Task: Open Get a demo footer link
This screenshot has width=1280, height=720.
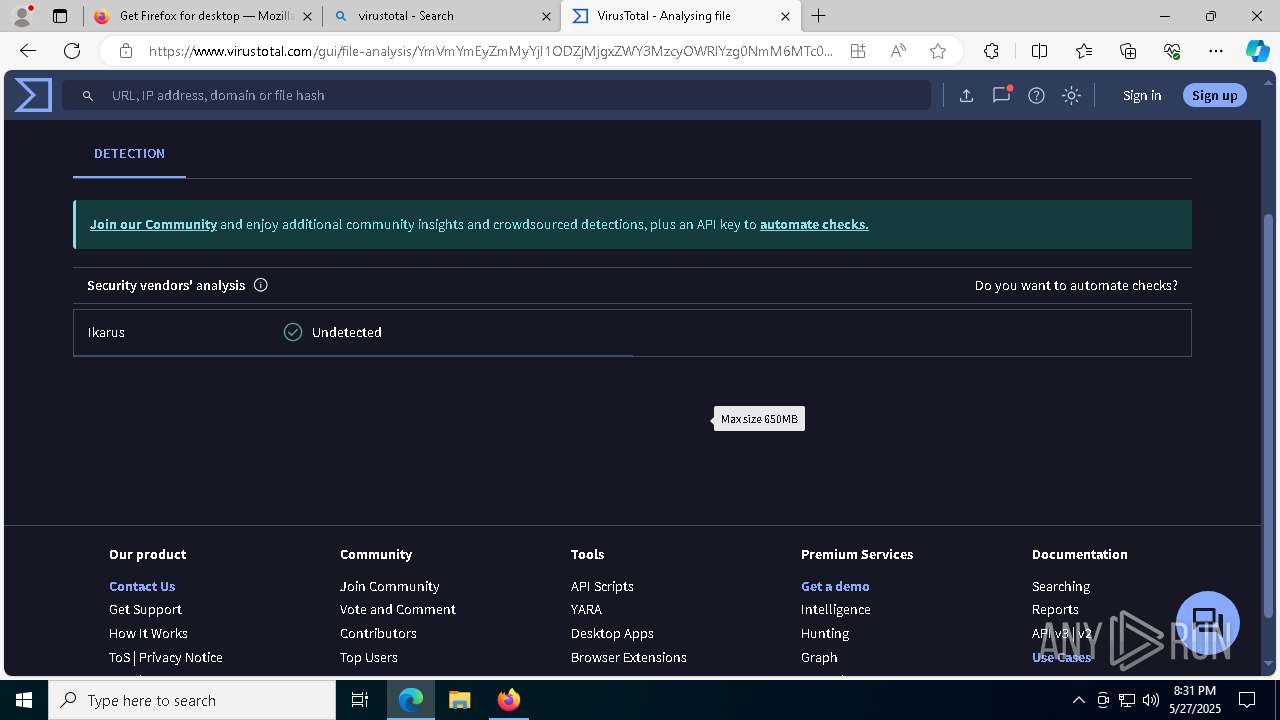Action: click(x=835, y=586)
